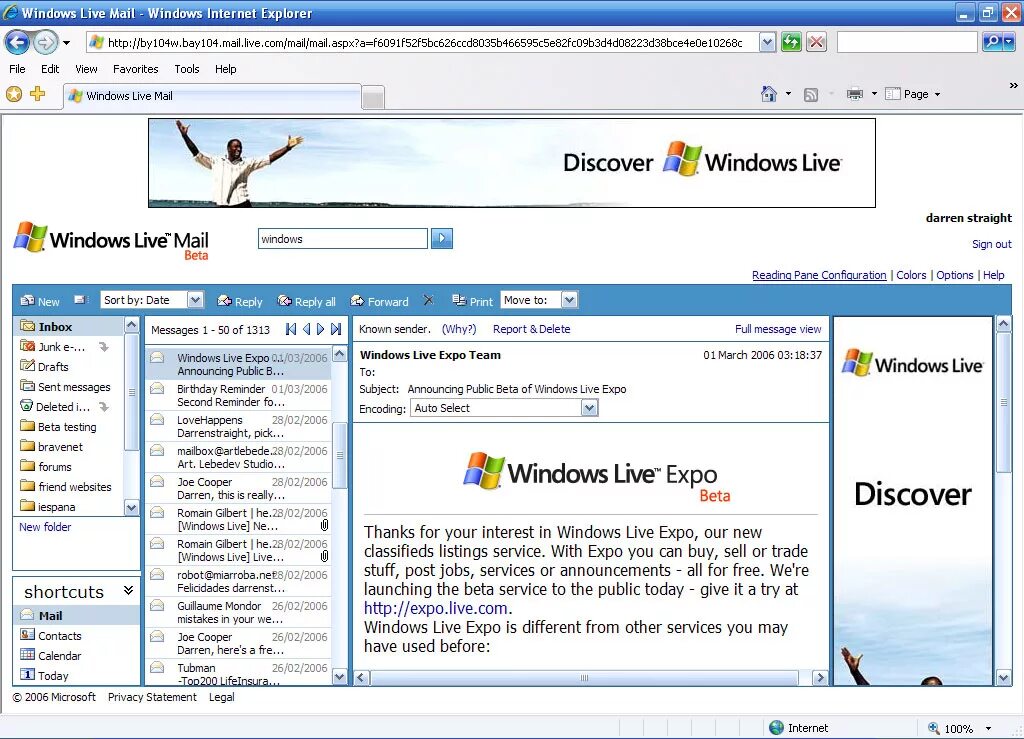Screen dimensions: 1024x739
Task: Open the Options link
Action: [955, 275]
